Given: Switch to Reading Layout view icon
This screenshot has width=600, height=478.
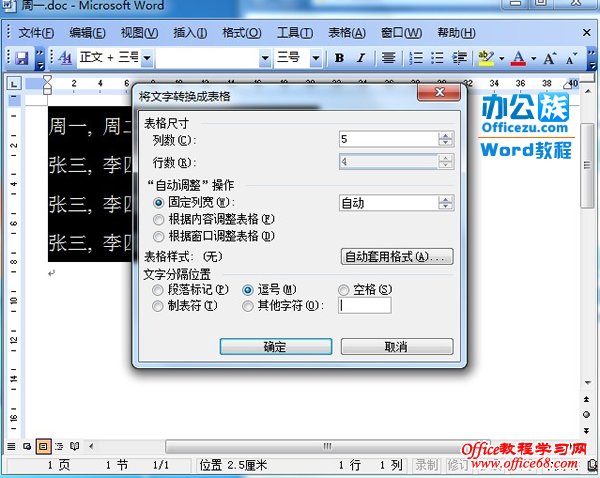Looking at the screenshot, I should [75, 446].
